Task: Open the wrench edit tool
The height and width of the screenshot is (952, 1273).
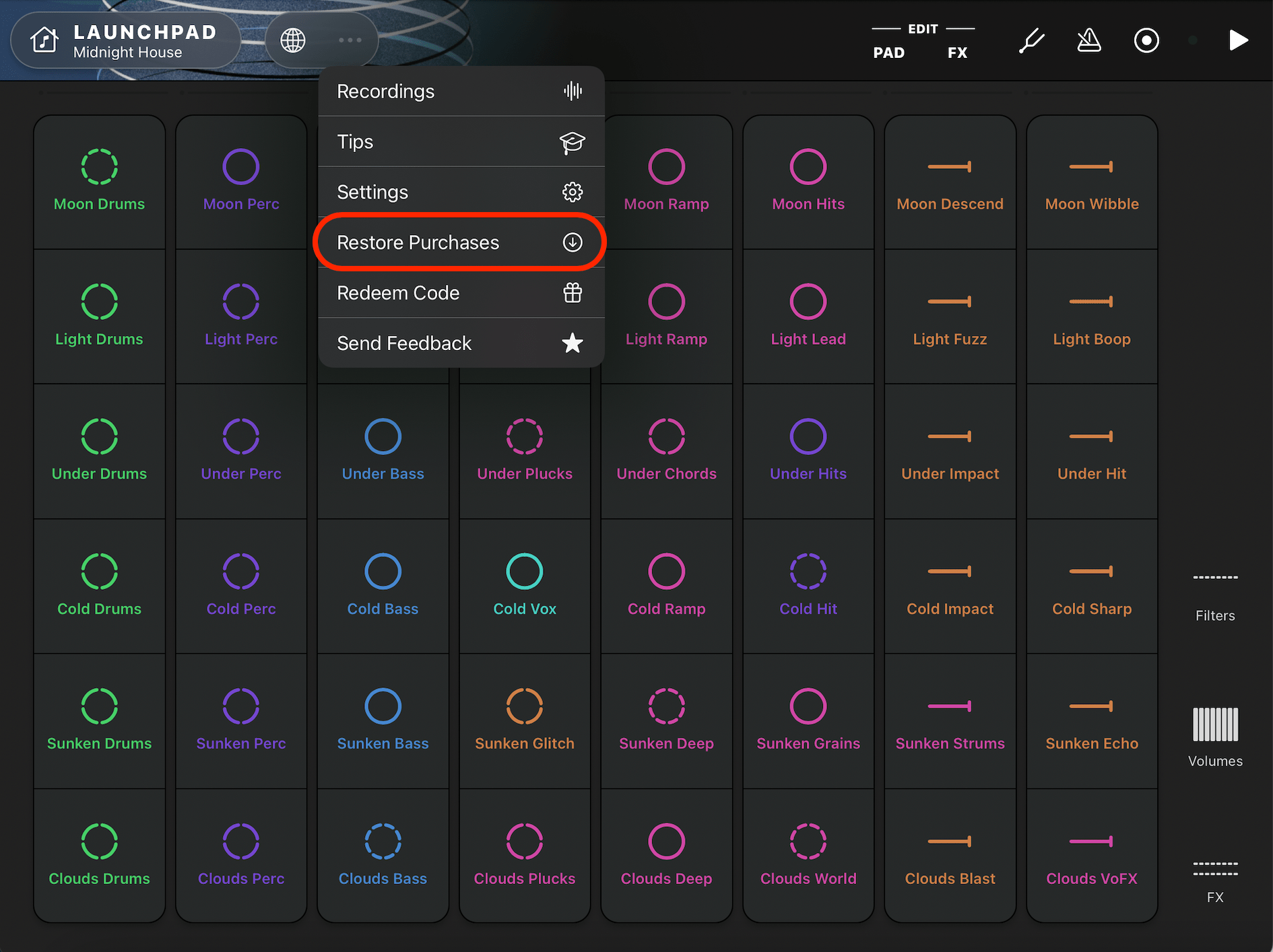Action: tap(1031, 40)
